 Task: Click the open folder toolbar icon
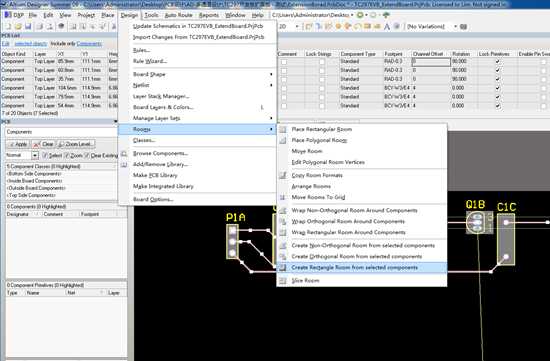pos(18,26)
